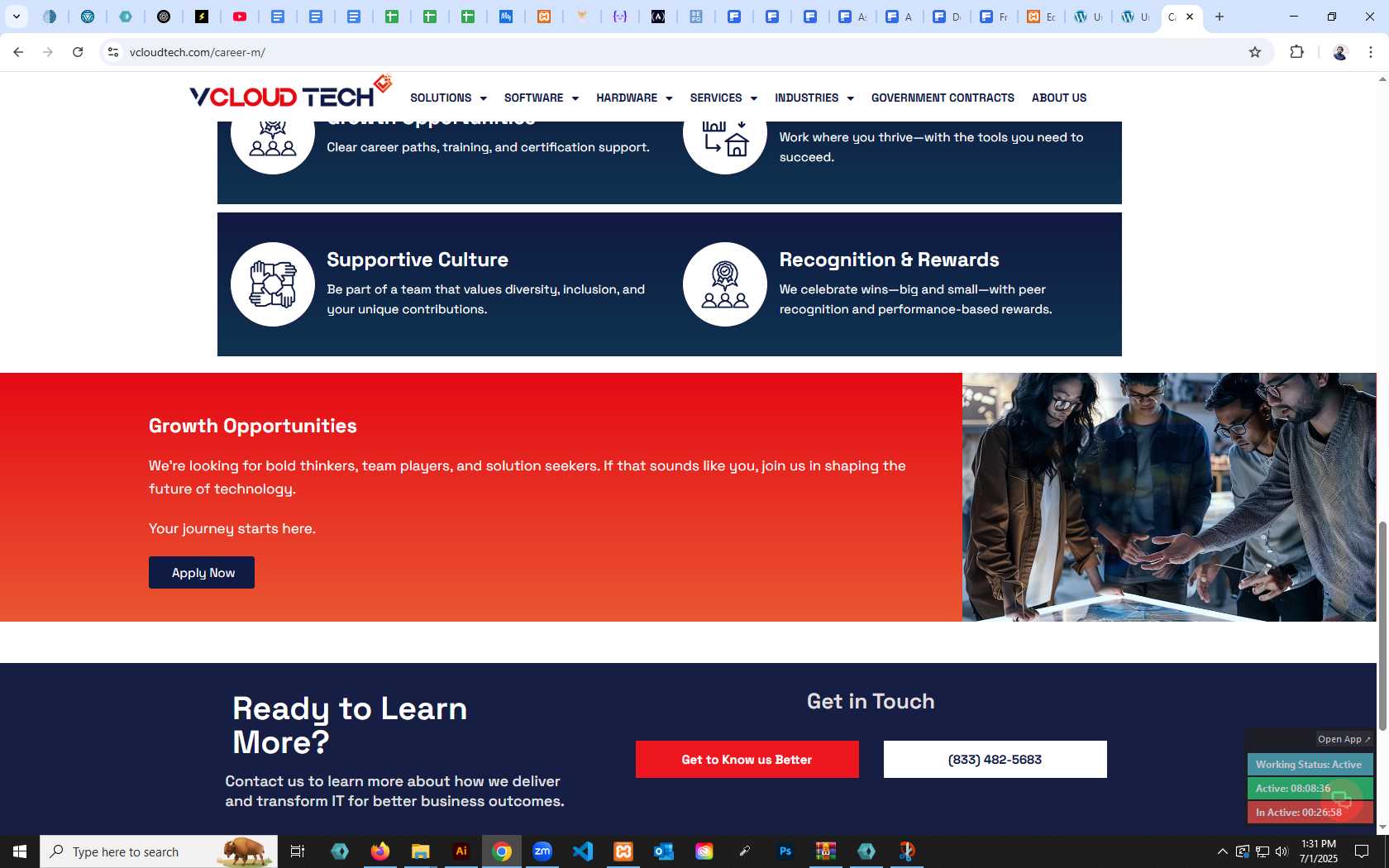Viewport: 1389px width, 868px height.
Task: Open ABOUT US page
Action: tap(1059, 98)
